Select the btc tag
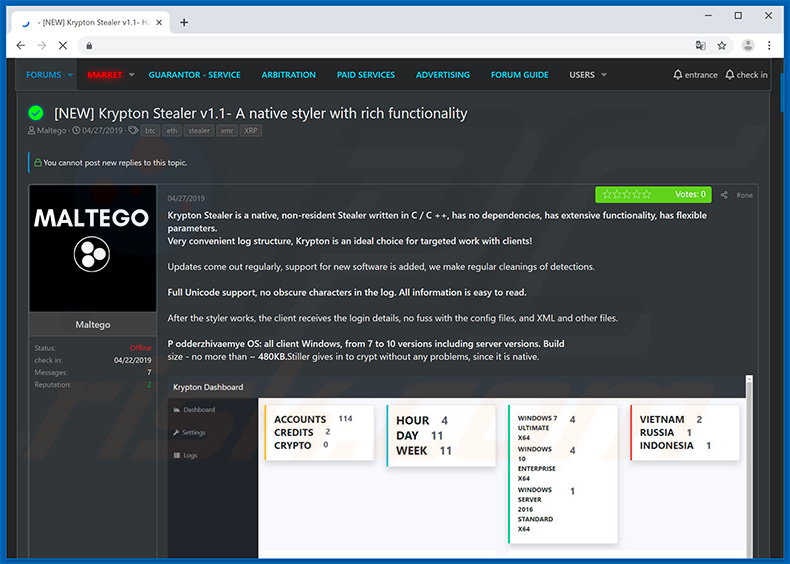This screenshot has height=564, width=790. point(150,131)
